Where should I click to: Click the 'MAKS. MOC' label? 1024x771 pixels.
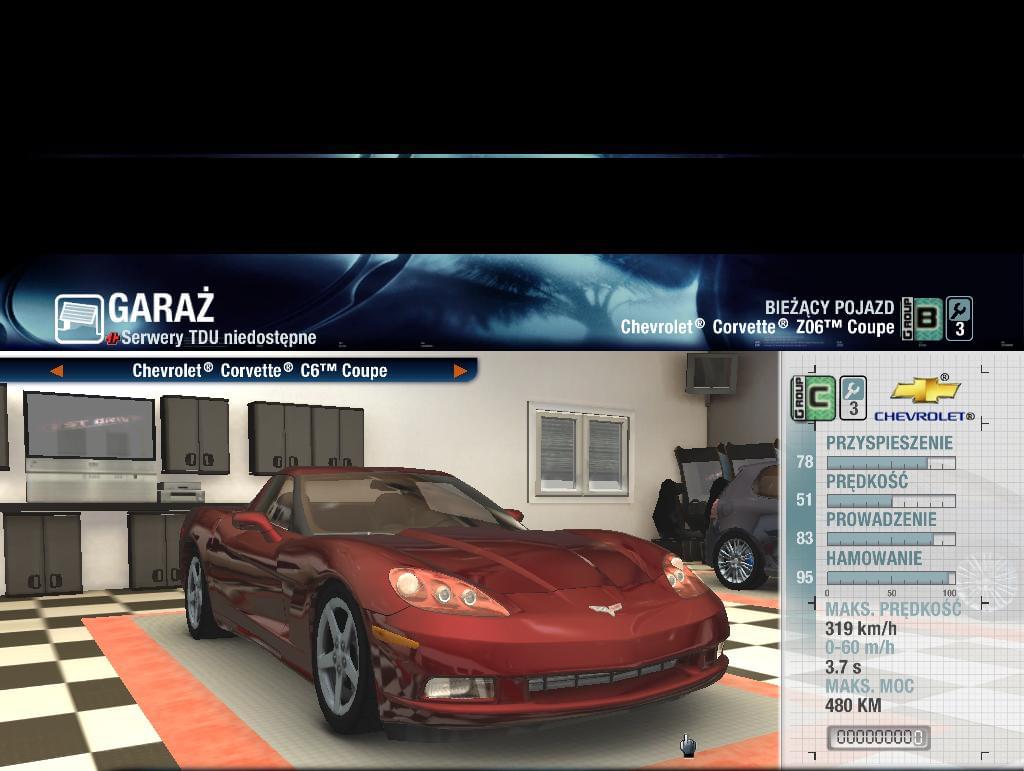point(869,686)
